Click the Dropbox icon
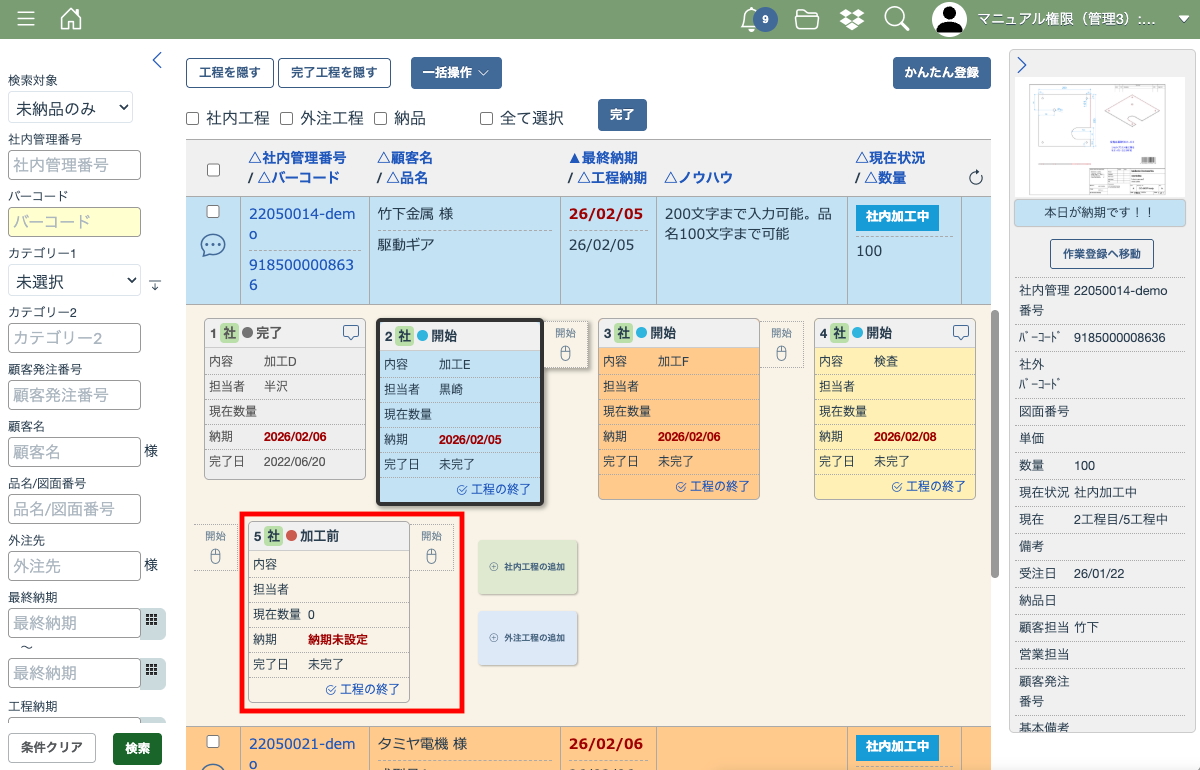Screen dimensions: 1200x770 (x=852, y=19)
